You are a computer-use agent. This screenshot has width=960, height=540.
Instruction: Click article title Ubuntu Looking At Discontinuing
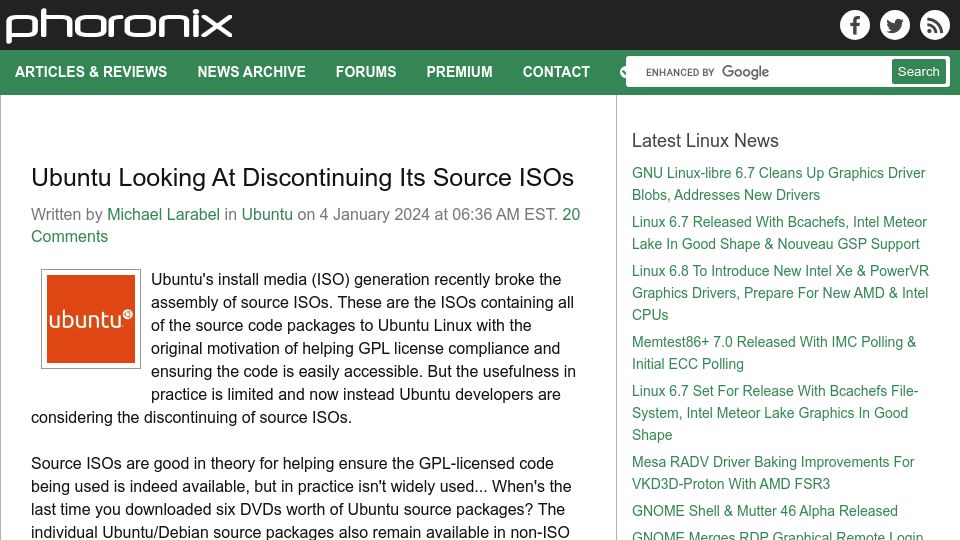tap(302, 178)
